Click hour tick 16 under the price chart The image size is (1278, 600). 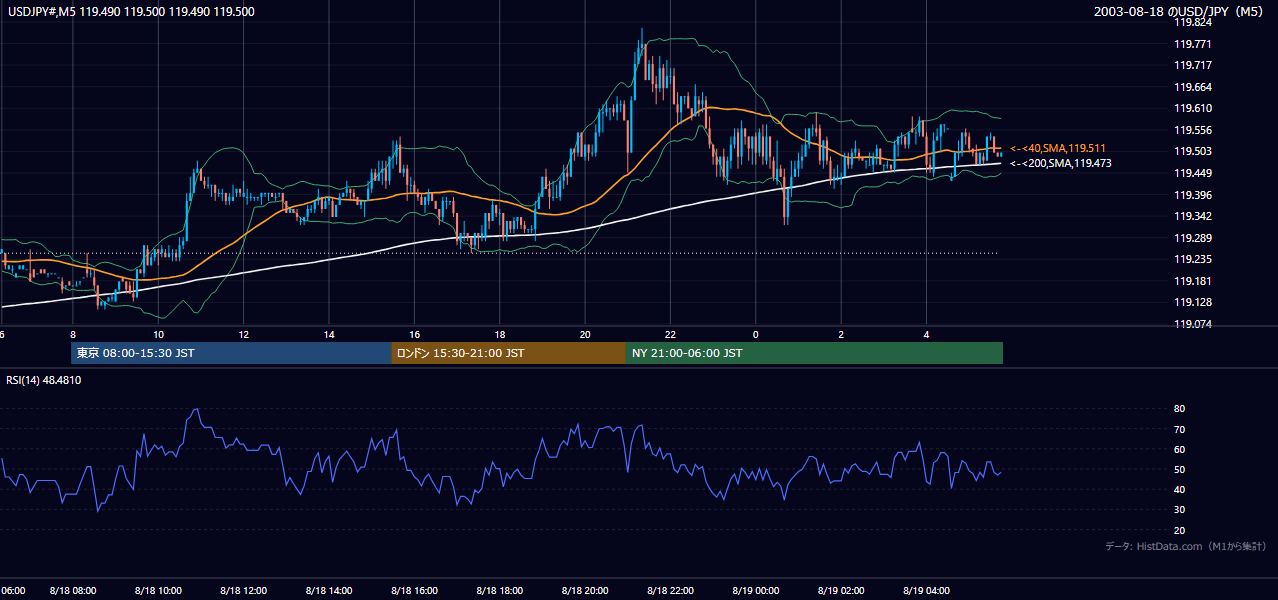(415, 334)
